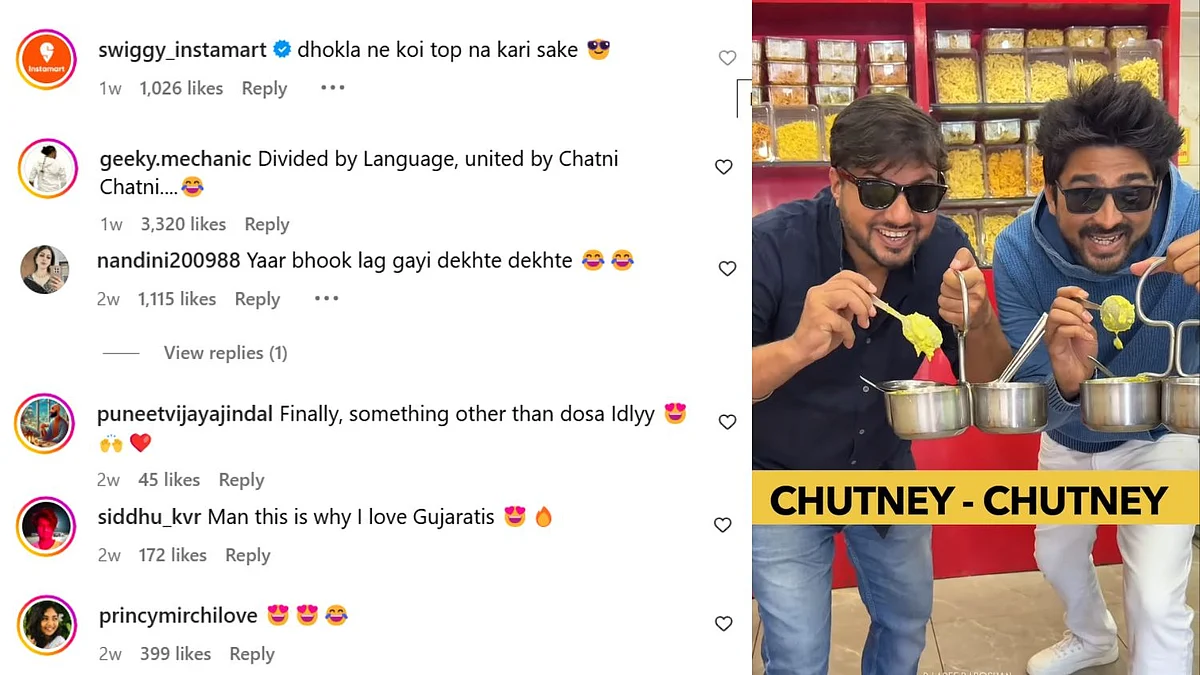
Task: Like princymirchilove's emoji comment
Action: pos(724,624)
